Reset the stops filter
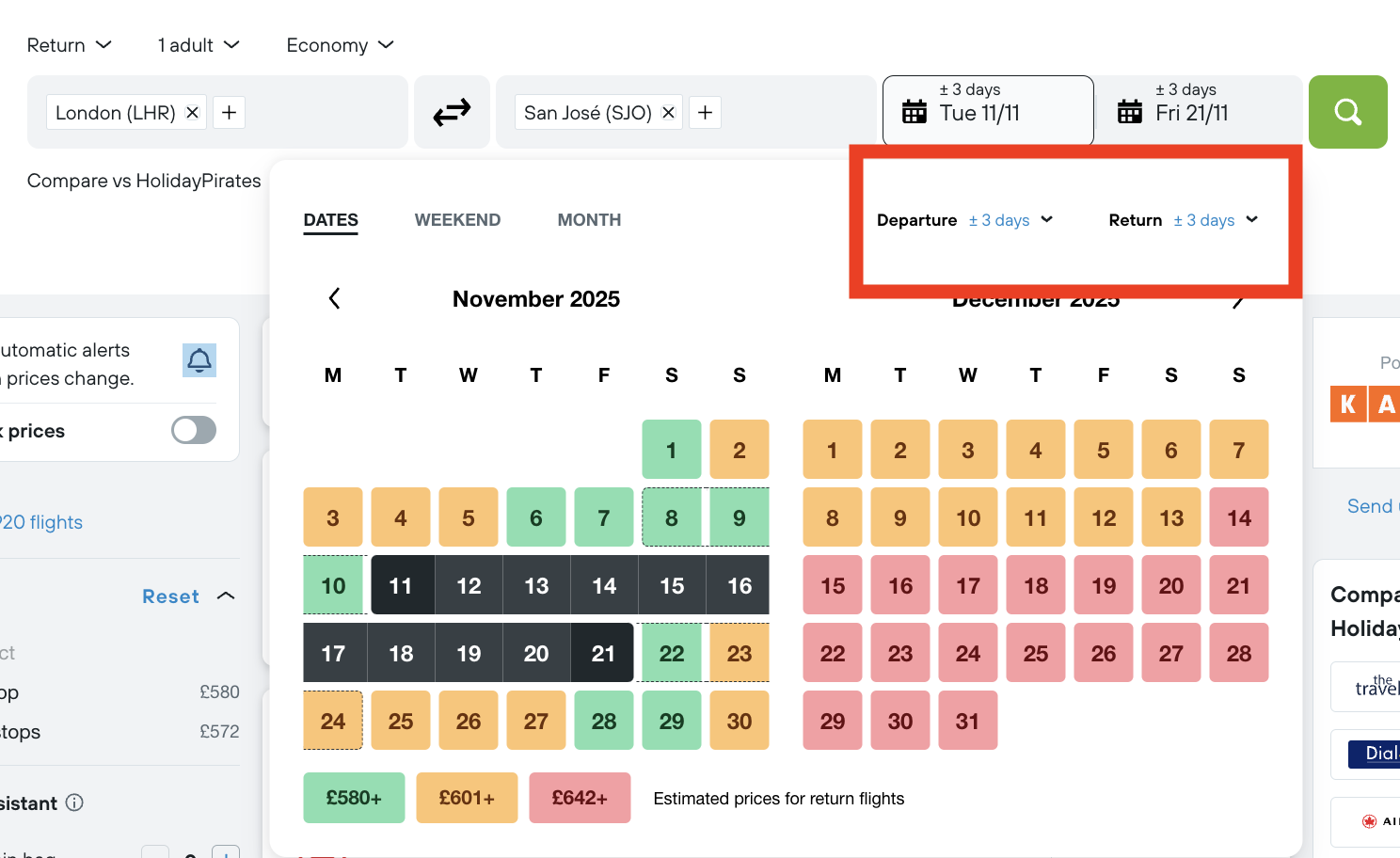1400x858 pixels. 170,596
